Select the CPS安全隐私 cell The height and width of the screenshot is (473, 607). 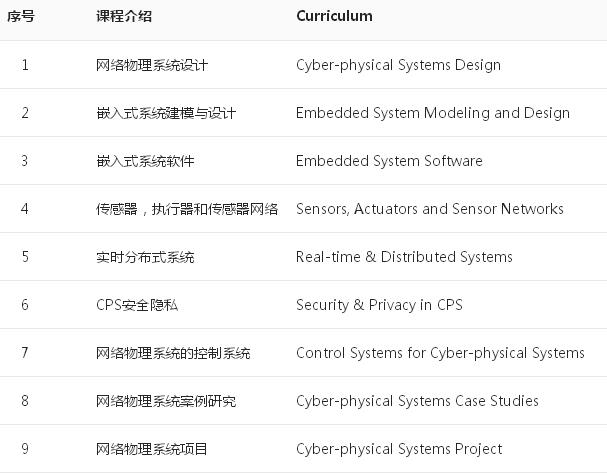[x=137, y=305]
